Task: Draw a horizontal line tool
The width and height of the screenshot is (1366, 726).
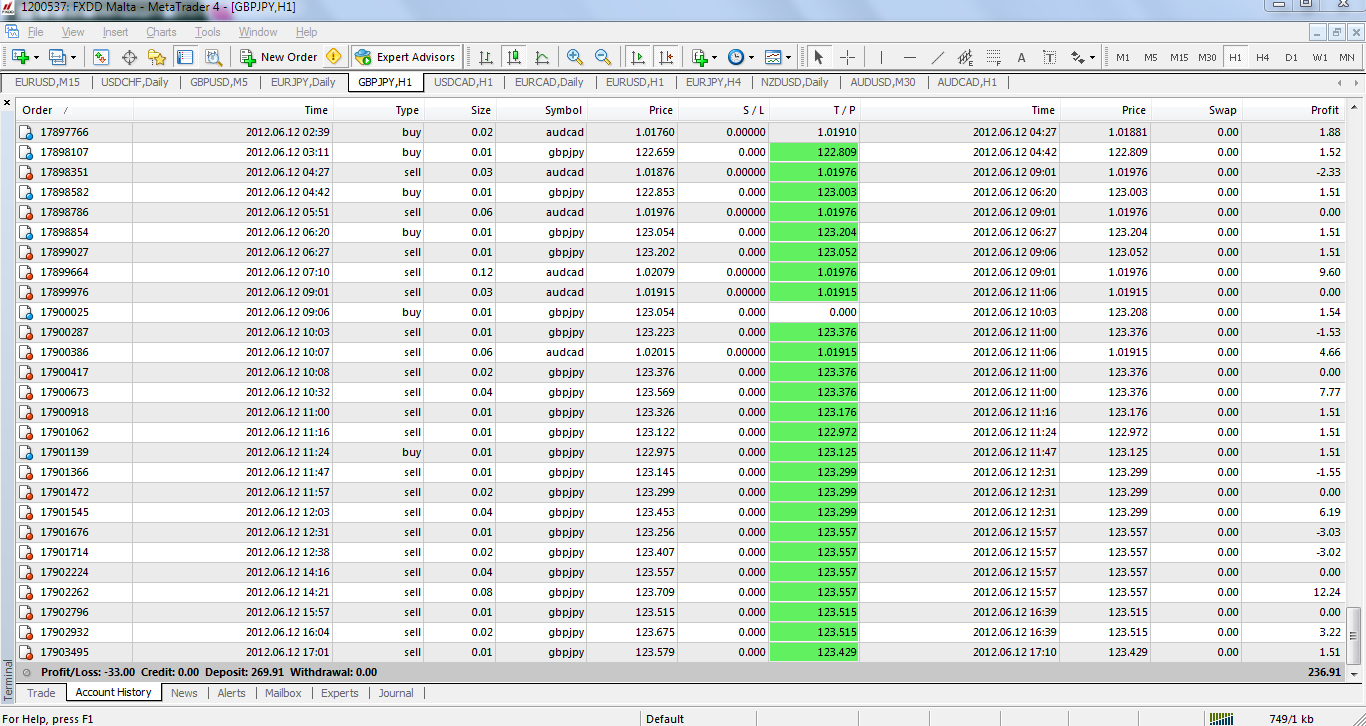Action: [x=909, y=57]
